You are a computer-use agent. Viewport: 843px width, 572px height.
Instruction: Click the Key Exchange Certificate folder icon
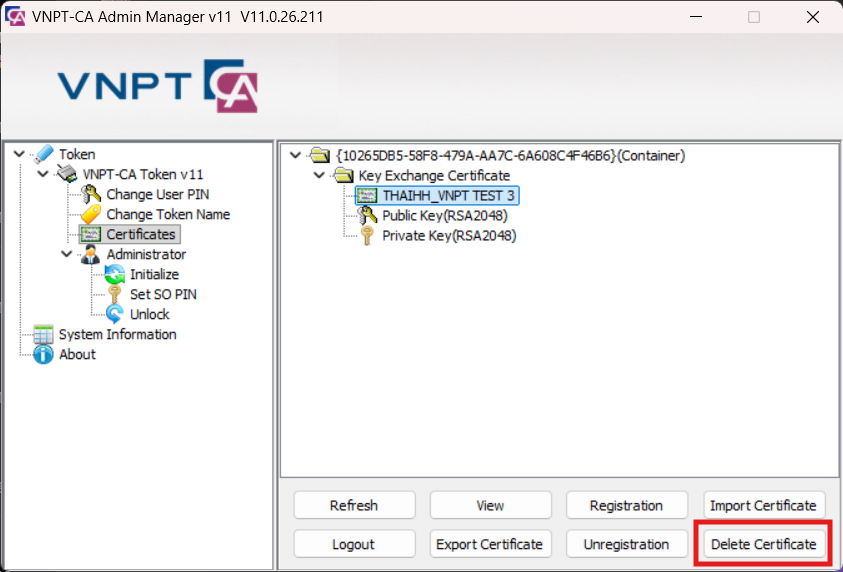coord(343,175)
